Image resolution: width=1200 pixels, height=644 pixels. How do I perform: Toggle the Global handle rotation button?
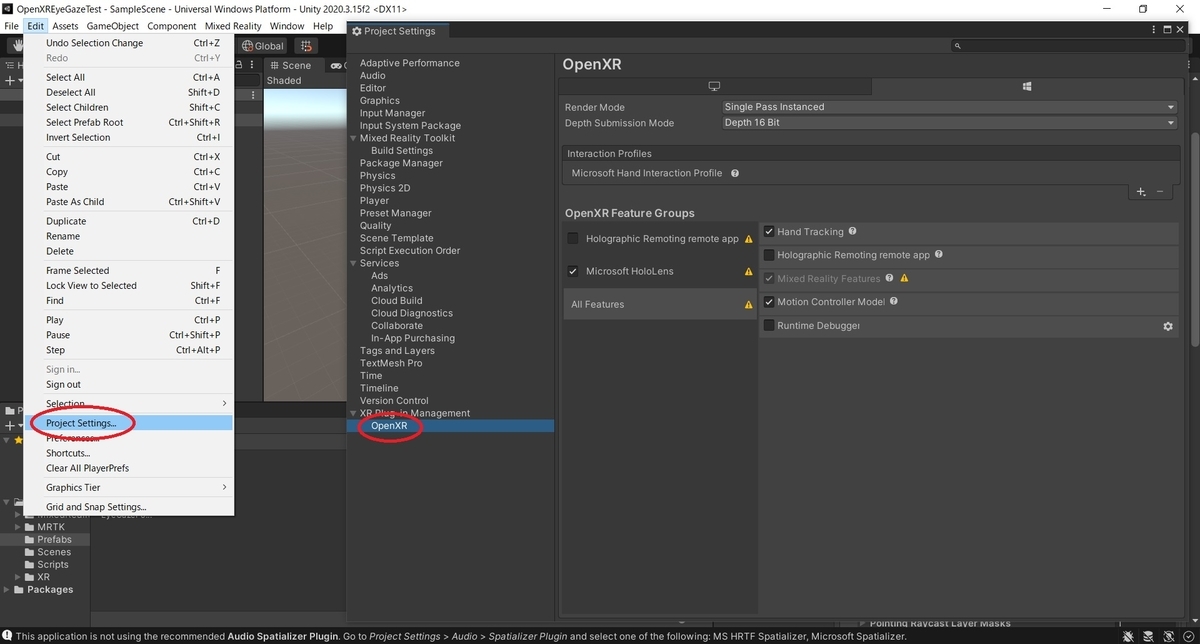pos(262,46)
